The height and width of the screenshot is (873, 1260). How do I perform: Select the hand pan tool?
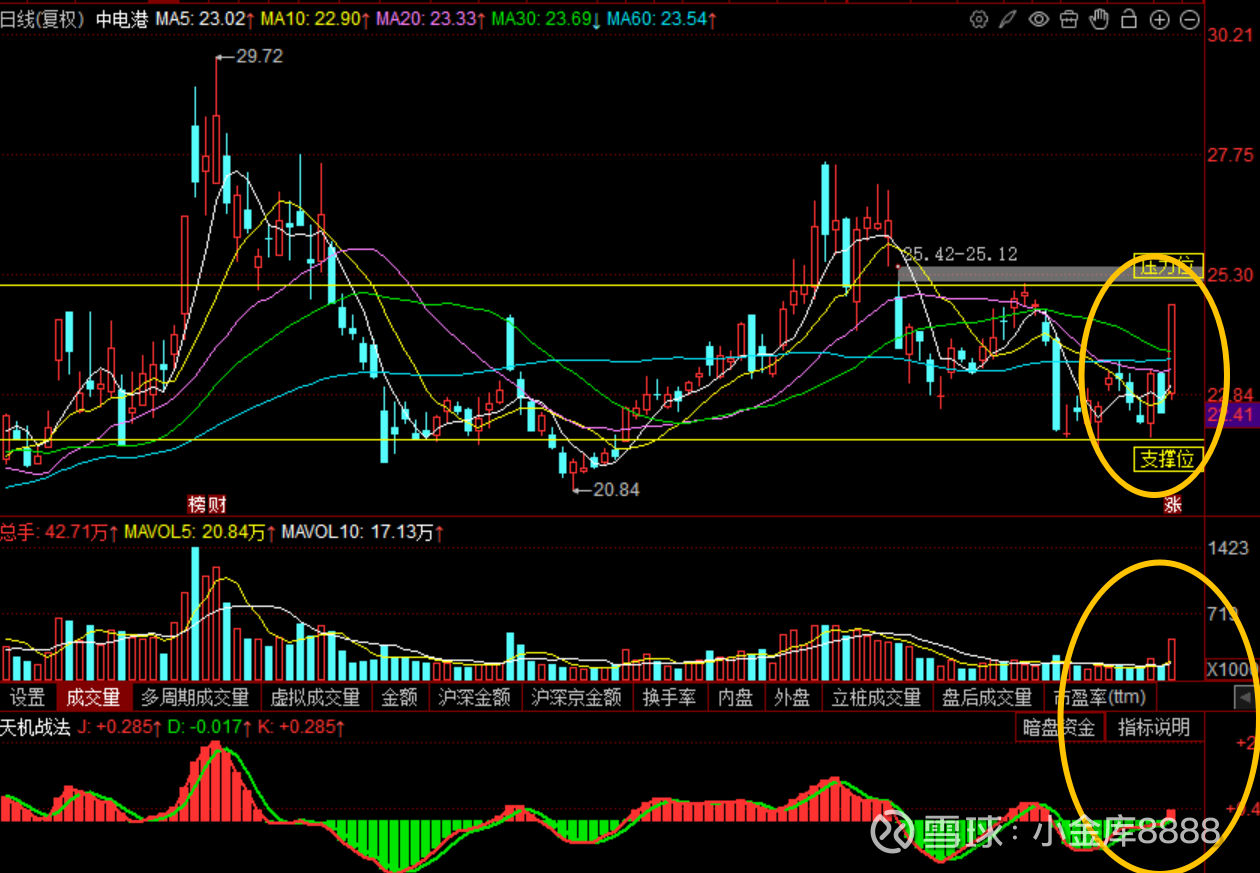coord(1099,19)
